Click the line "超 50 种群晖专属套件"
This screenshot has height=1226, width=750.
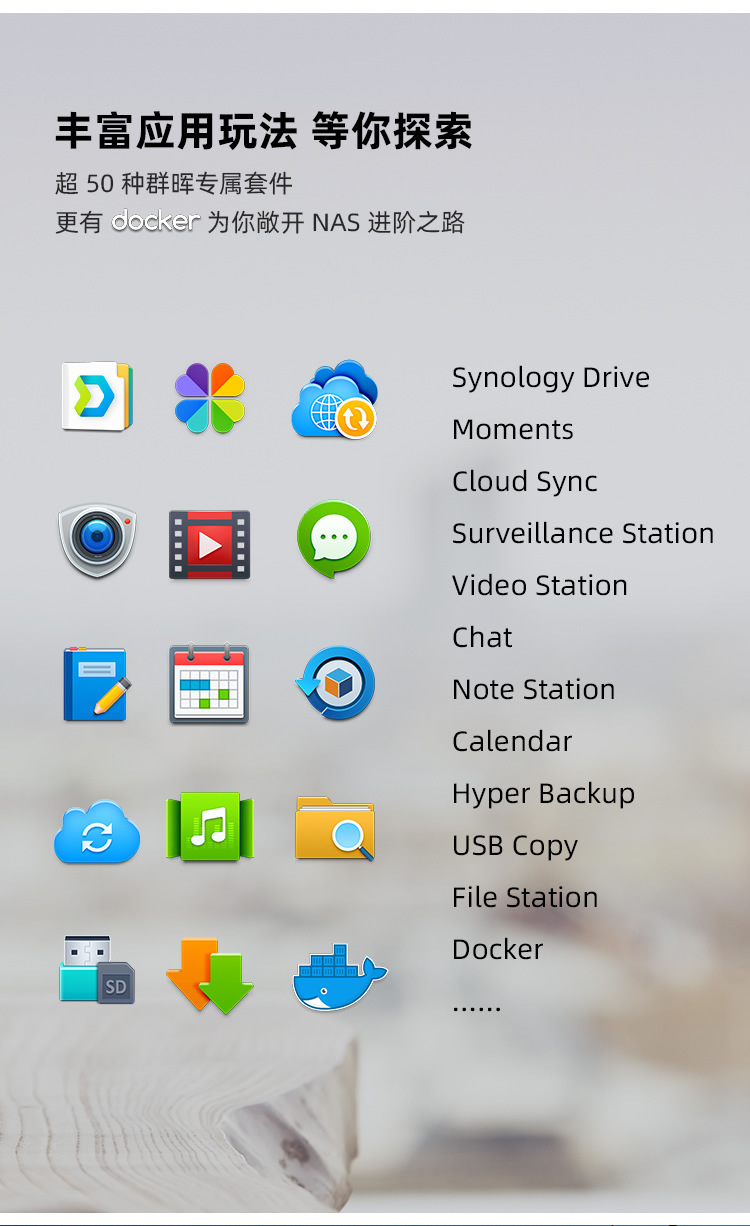pos(174,184)
